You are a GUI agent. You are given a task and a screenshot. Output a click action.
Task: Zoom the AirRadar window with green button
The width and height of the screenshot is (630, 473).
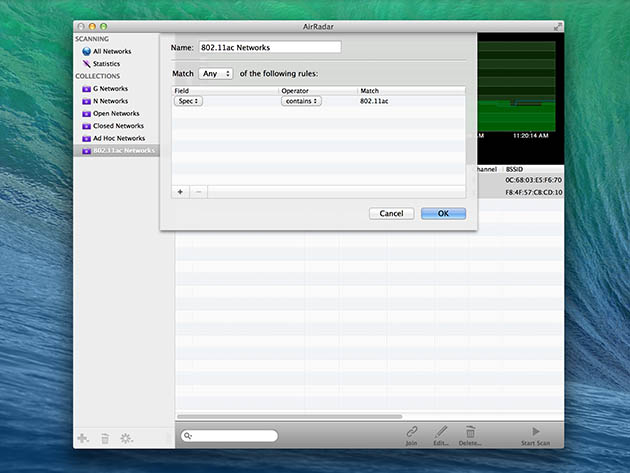[x=104, y=27]
